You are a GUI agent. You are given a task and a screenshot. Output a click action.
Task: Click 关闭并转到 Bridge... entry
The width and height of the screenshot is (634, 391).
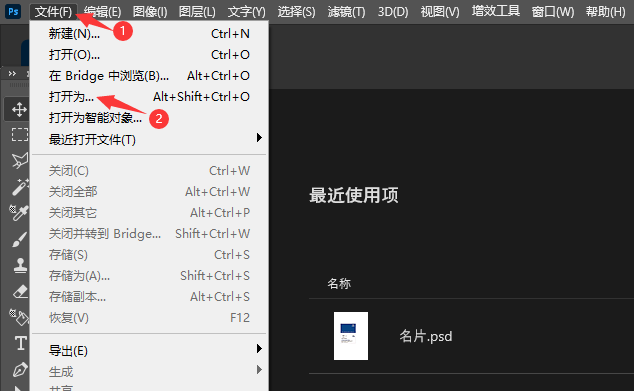click(149, 234)
